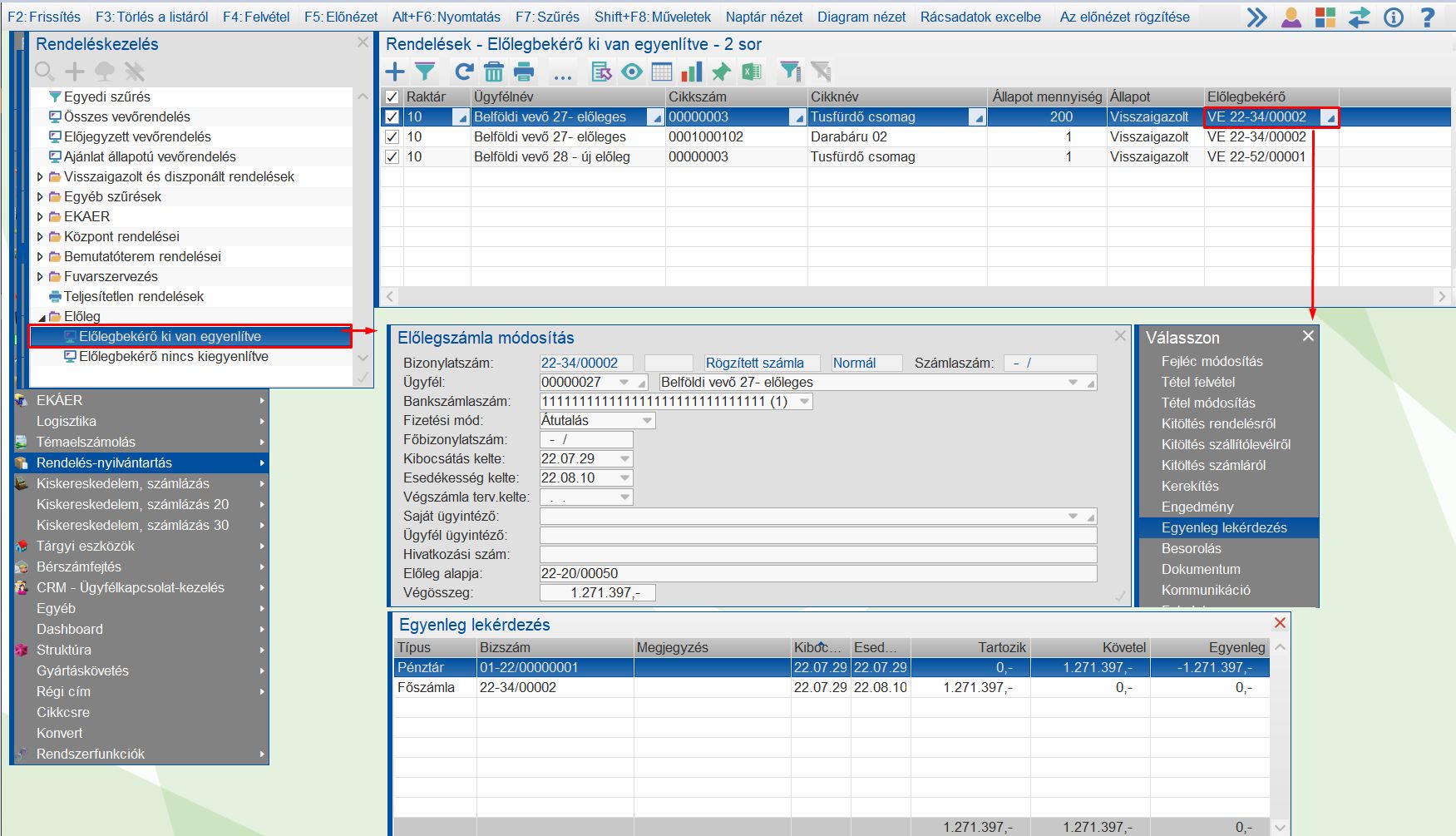
Task: Click the green pushpin icon
Action: coord(721,72)
